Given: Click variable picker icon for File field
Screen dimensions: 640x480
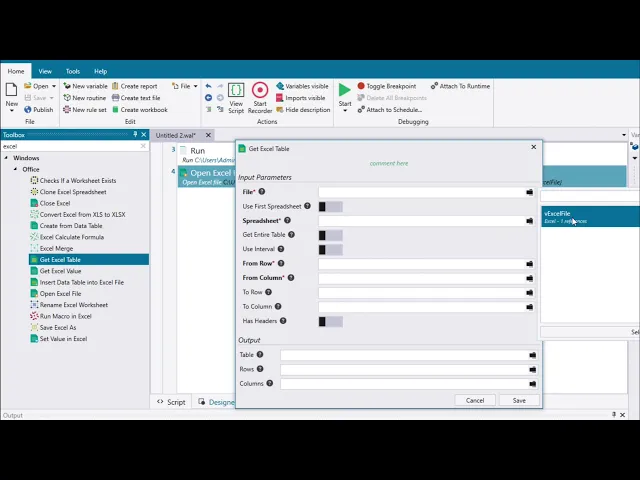Looking at the screenshot, I should 529,192.
